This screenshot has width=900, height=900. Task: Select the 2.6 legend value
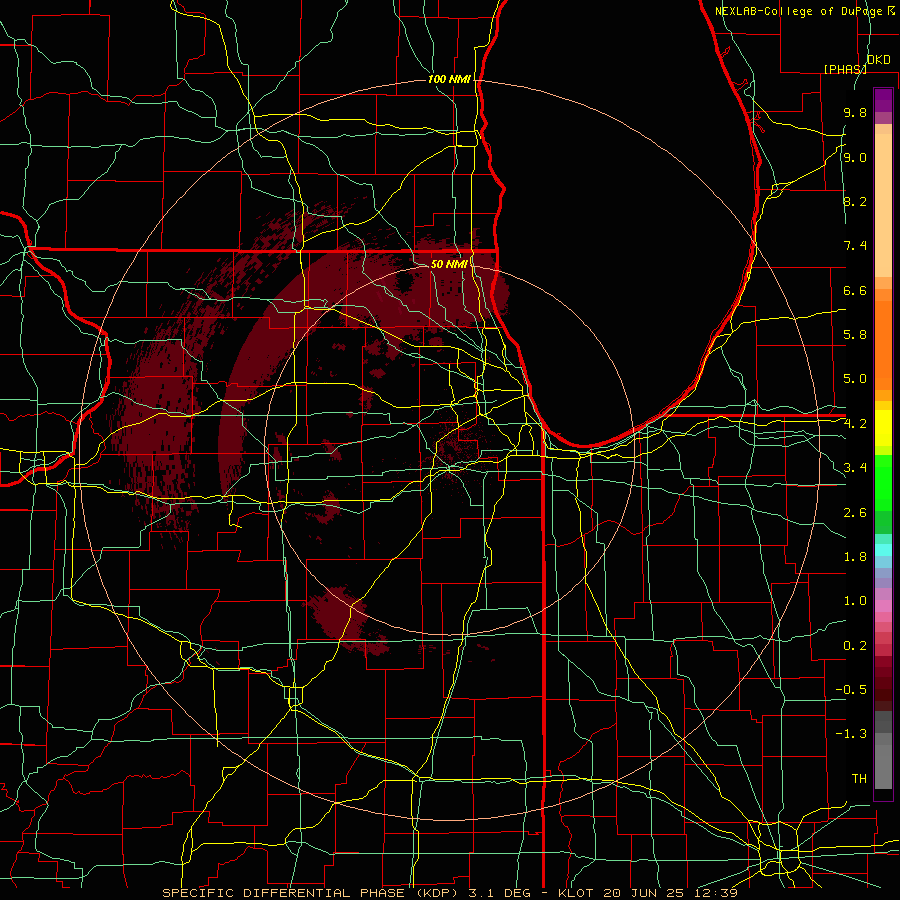[x=855, y=513]
